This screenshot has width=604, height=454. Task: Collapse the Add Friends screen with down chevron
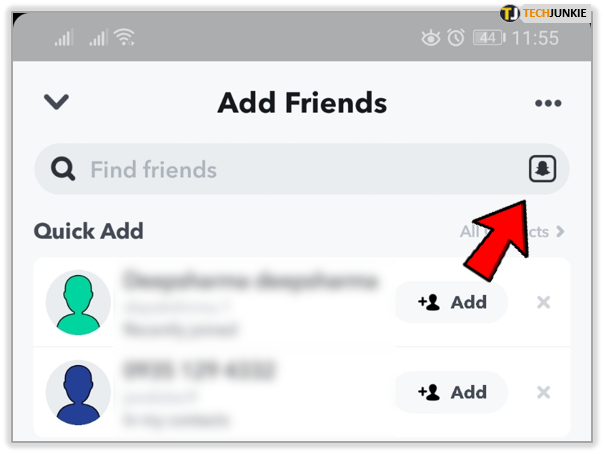pos(56,102)
